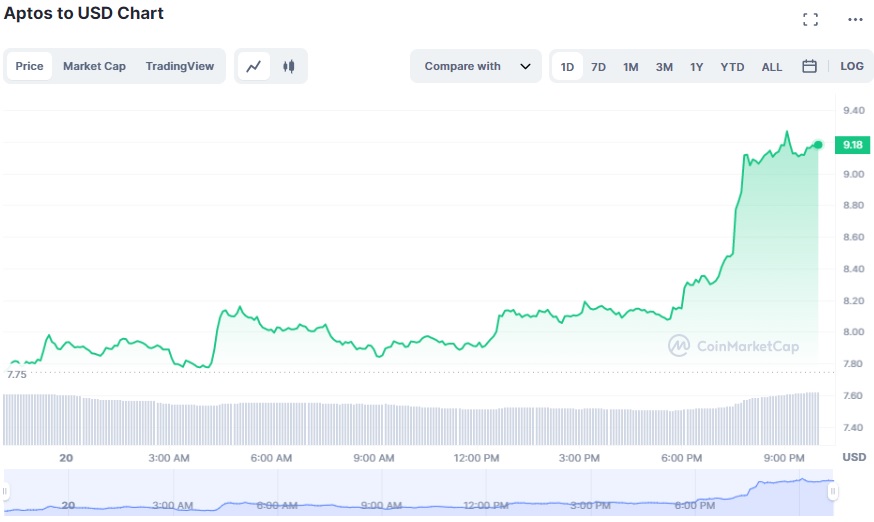Select the Price tab

click(30, 66)
